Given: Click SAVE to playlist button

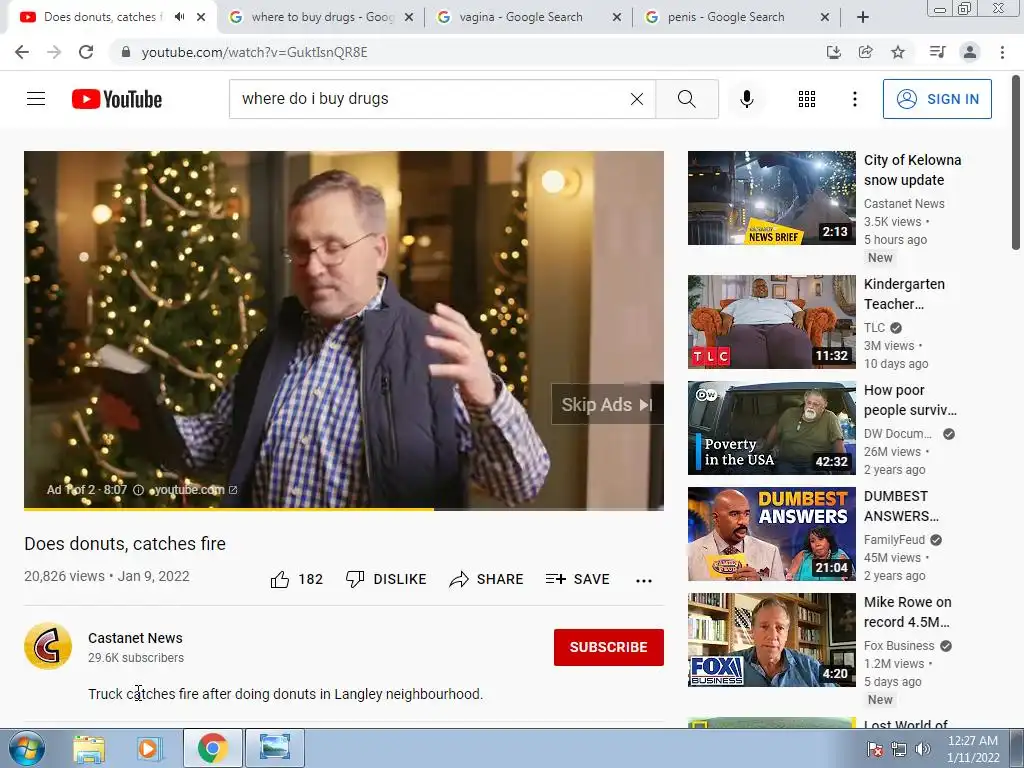Looking at the screenshot, I should point(578,579).
